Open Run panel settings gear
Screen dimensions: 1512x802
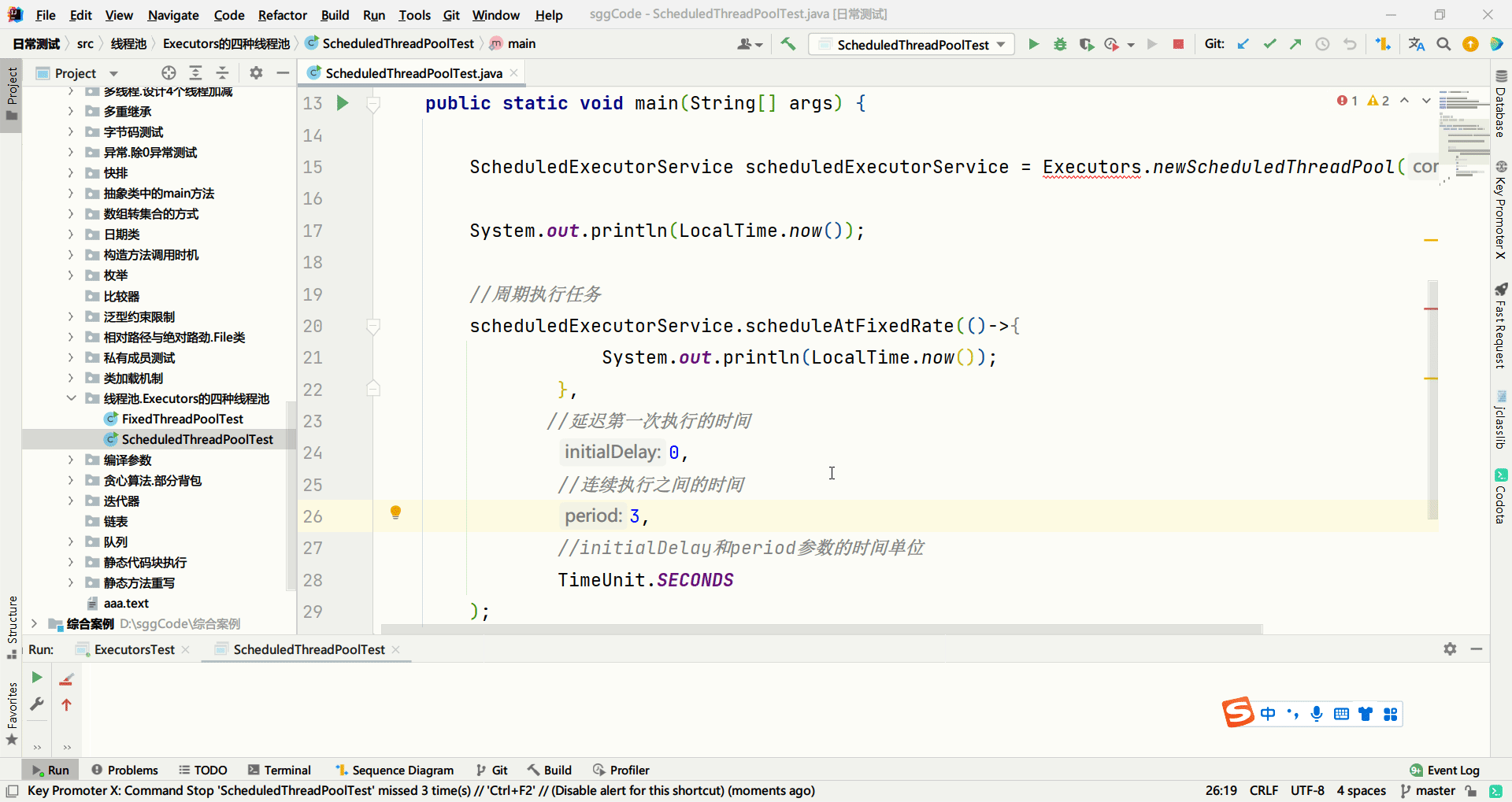(x=1450, y=649)
